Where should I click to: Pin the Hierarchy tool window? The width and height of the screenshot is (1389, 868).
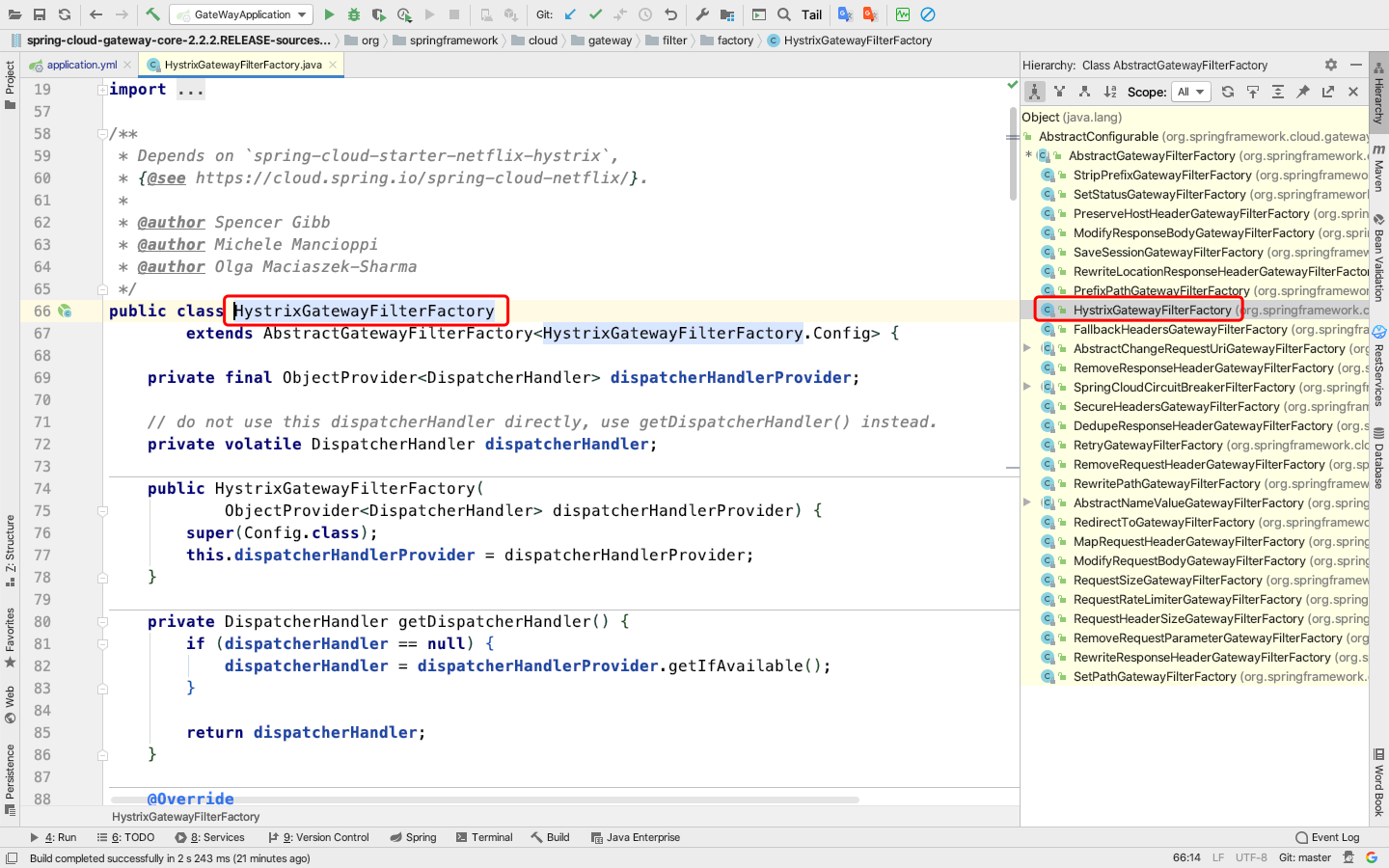point(1301,92)
